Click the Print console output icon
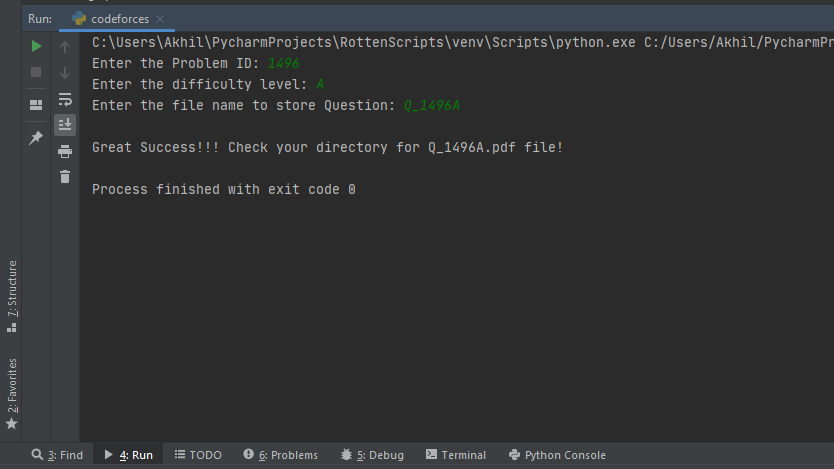Viewport: 834px width, 469px height. click(x=65, y=152)
